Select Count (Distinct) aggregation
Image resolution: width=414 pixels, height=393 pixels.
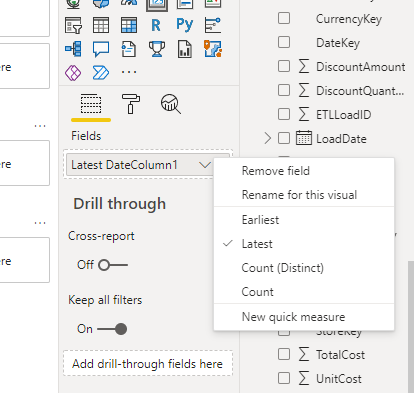click(x=304, y=268)
